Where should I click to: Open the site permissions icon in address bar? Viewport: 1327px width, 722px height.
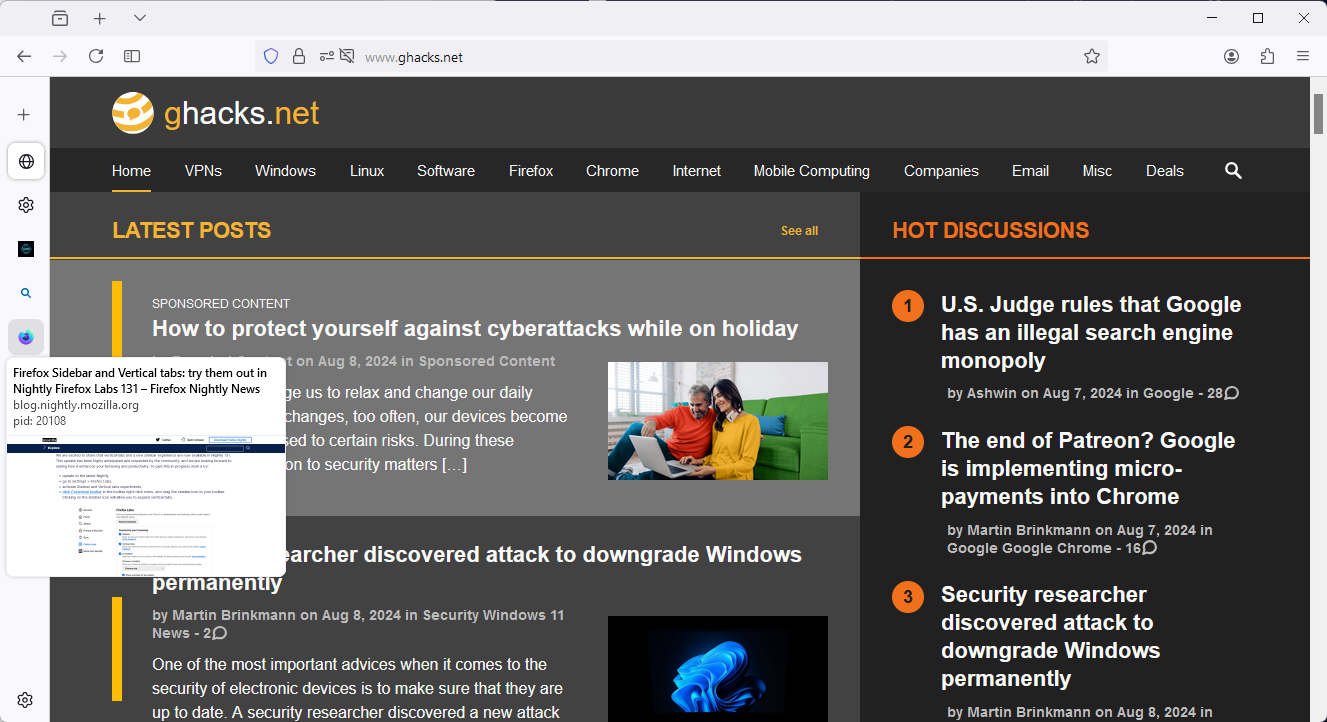(327, 56)
